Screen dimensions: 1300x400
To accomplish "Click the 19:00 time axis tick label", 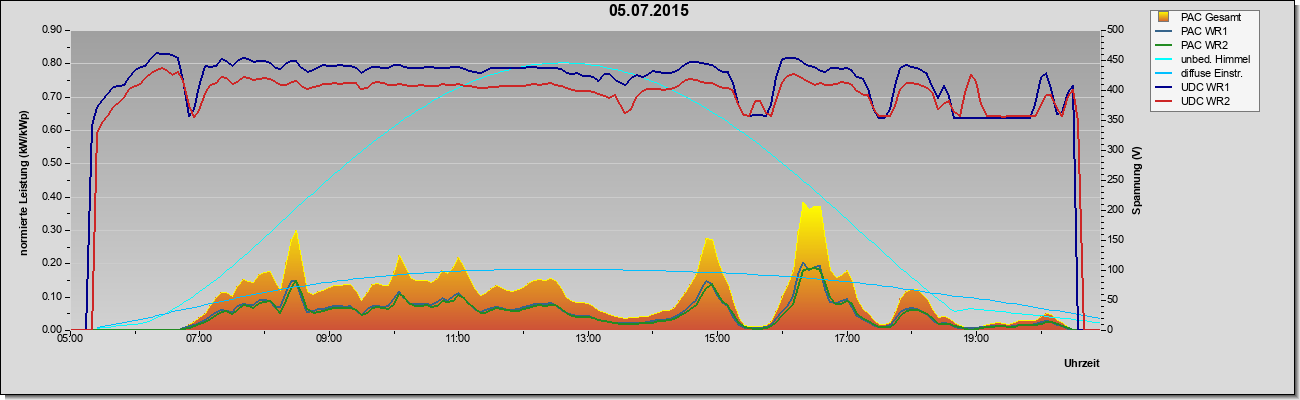I will (x=977, y=339).
